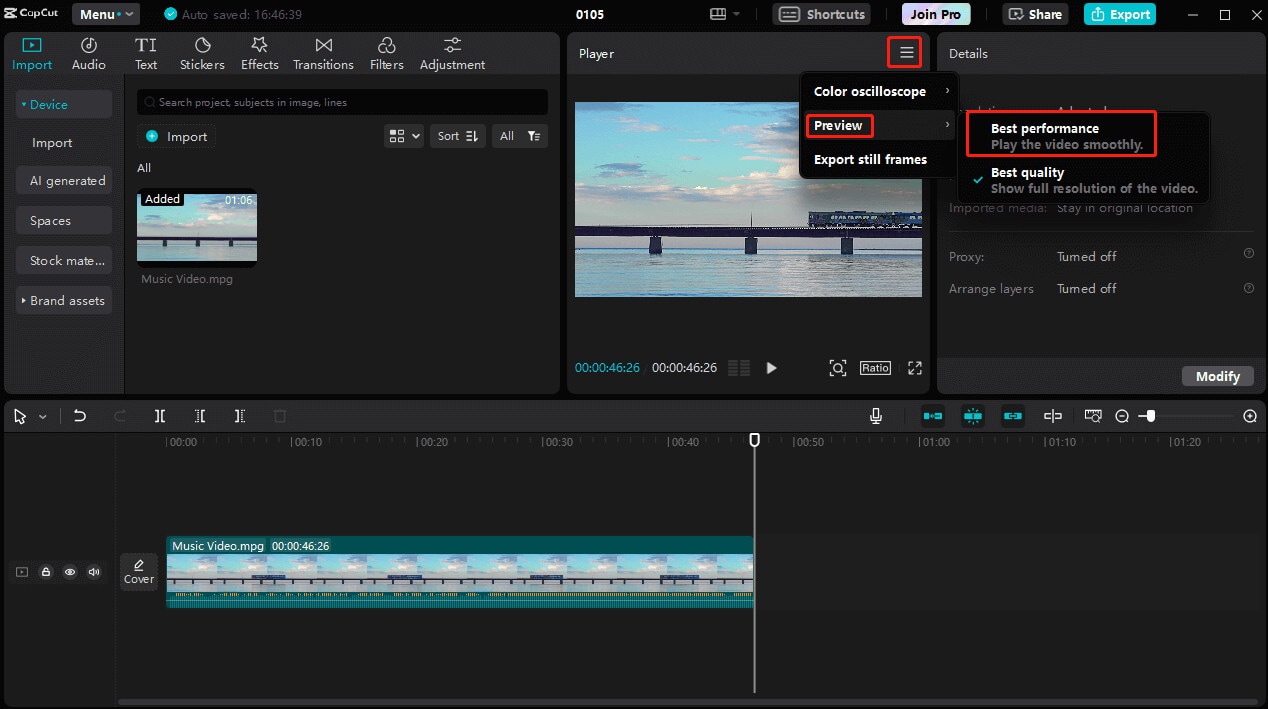The width and height of the screenshot is (1268, 709).
Task: Toggle the preview axis
Action: tap(1052, 416)
